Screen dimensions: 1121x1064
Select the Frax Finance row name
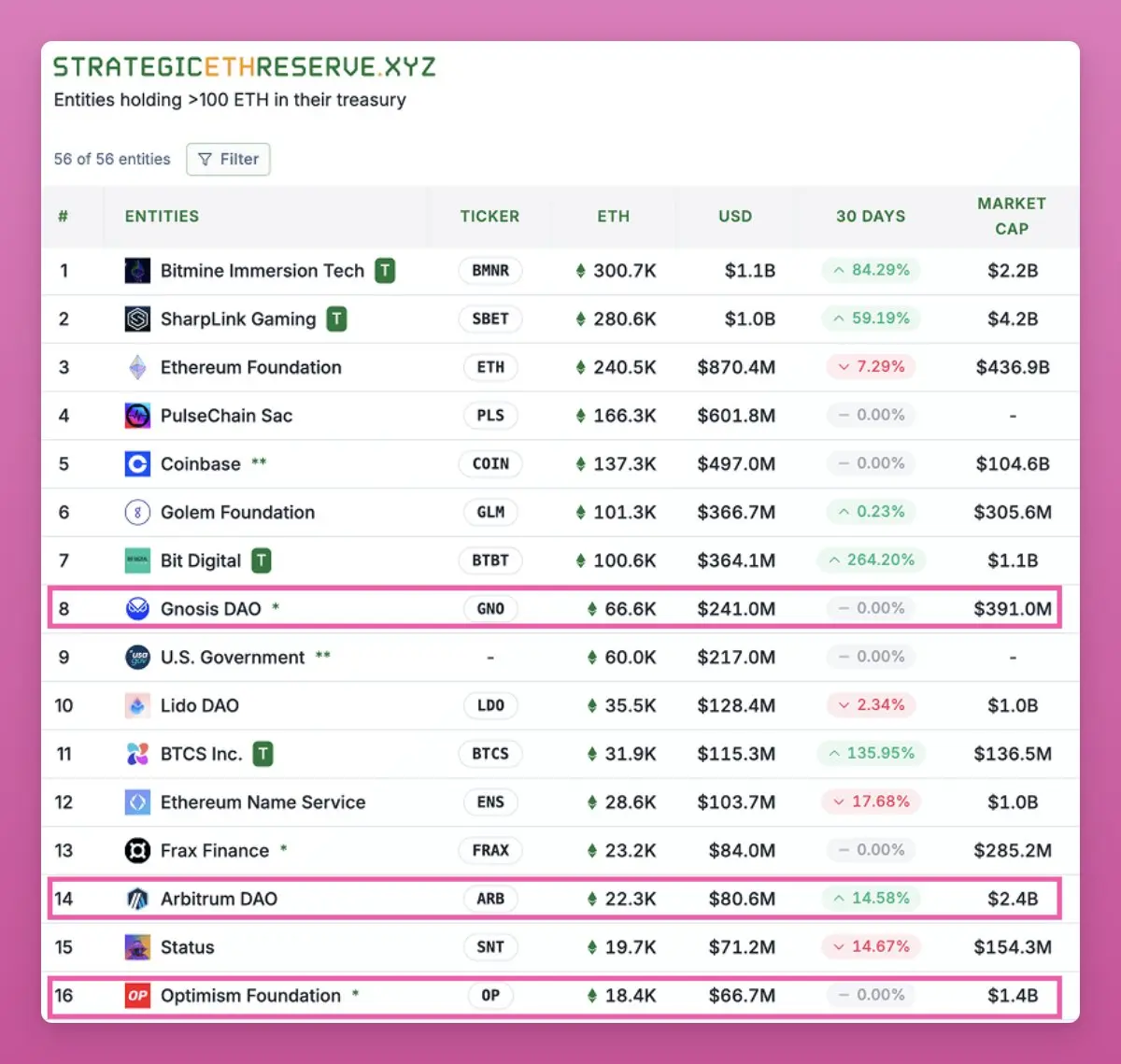pos(215,851)
